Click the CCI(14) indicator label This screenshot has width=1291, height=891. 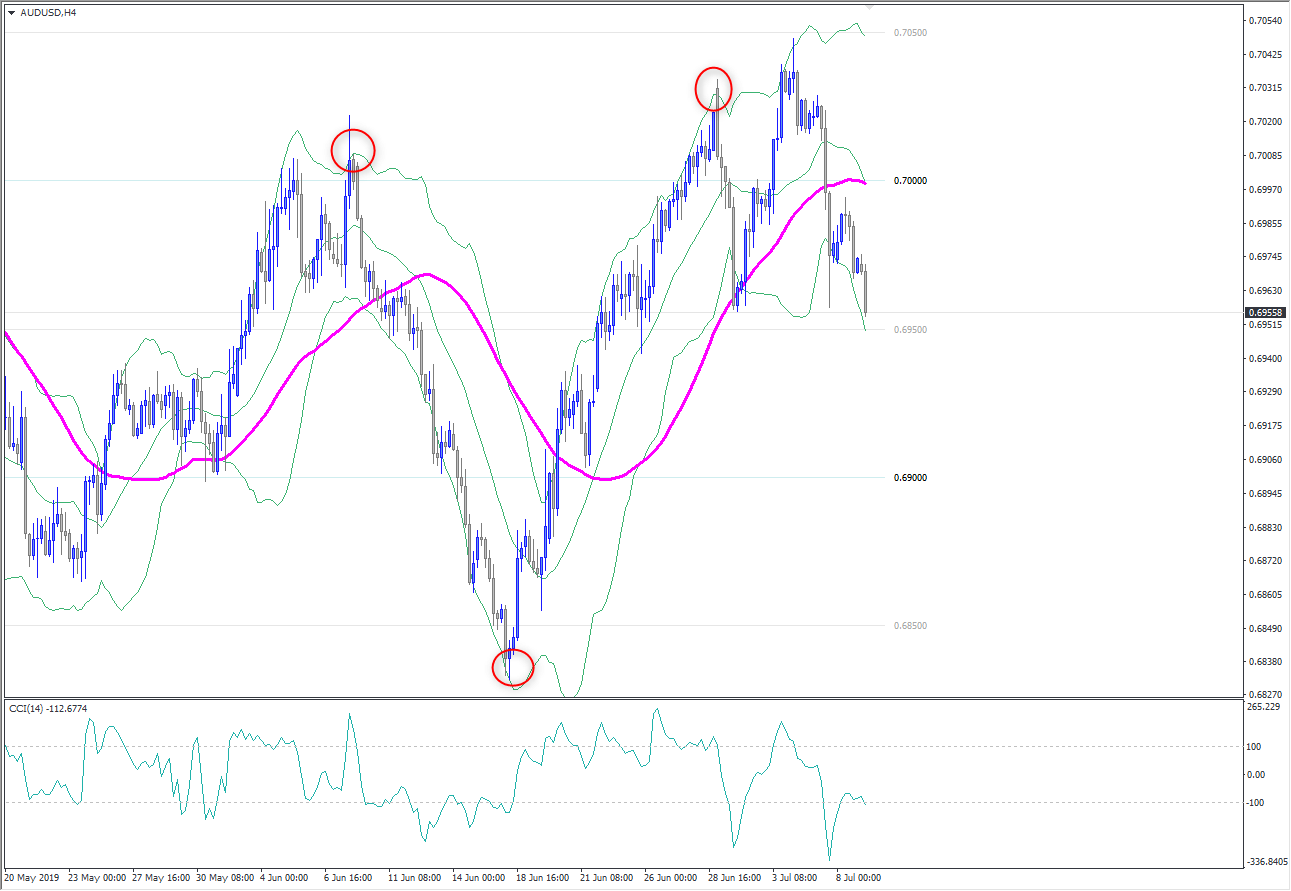point(48,709)
